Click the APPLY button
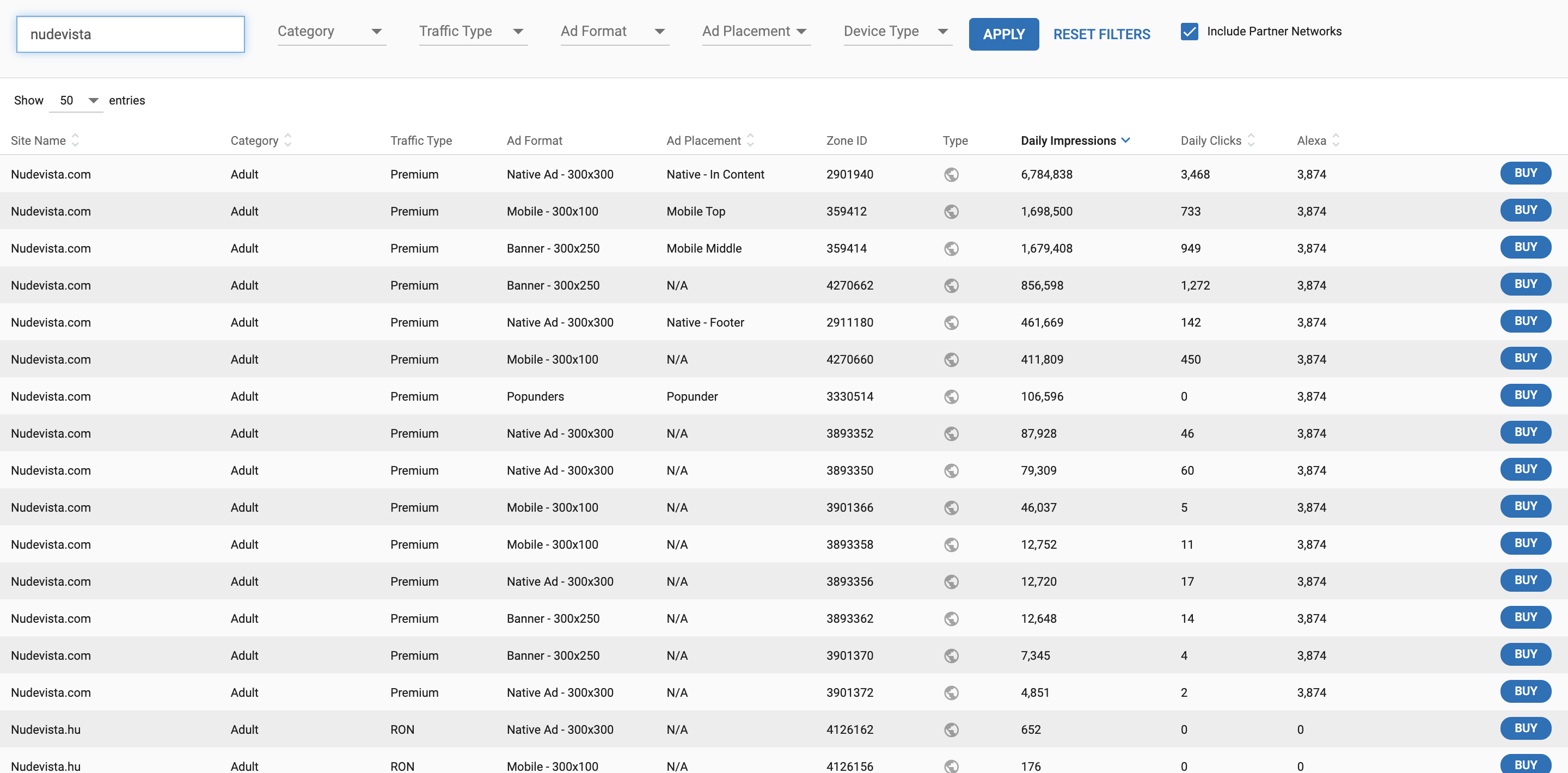Screen dimensions: 1568x773 click(x=1004, y=34)
